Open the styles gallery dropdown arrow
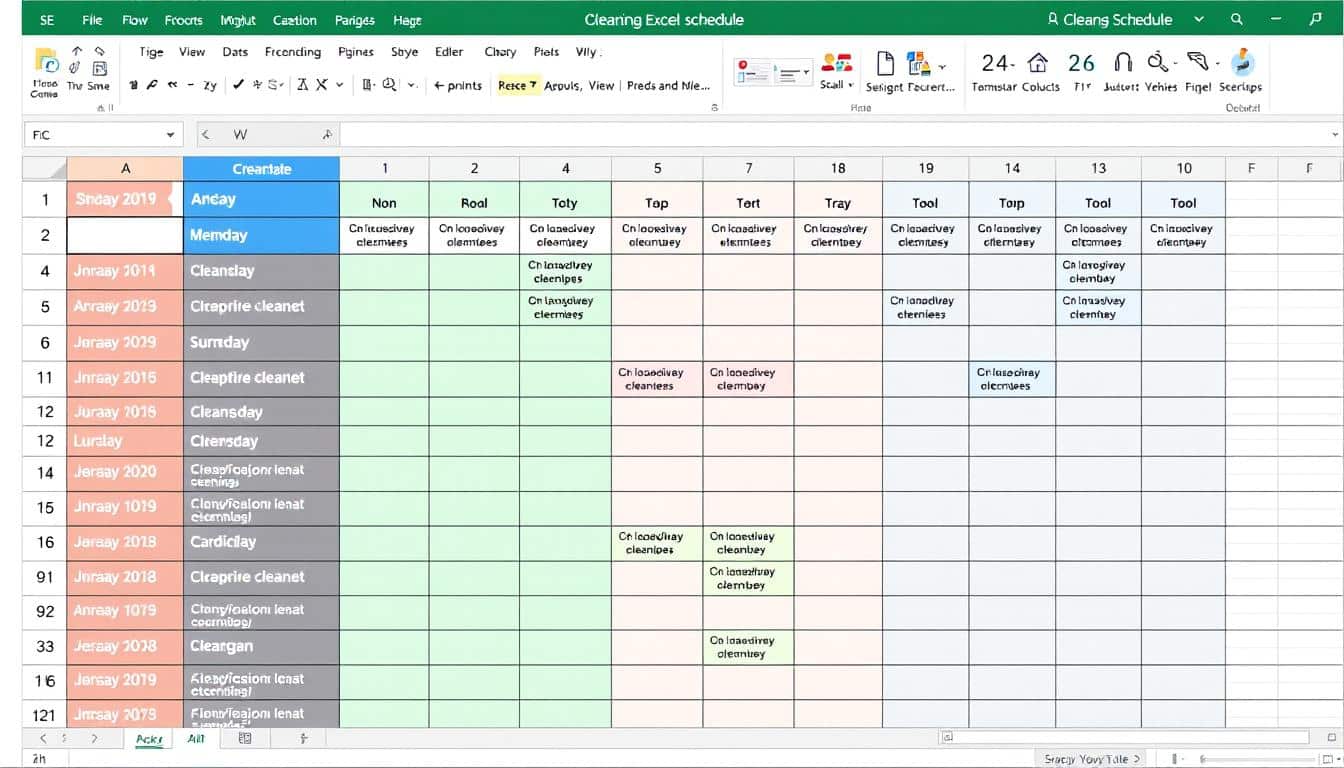This screenshot has height=768, width=1344. click(806, 72)
